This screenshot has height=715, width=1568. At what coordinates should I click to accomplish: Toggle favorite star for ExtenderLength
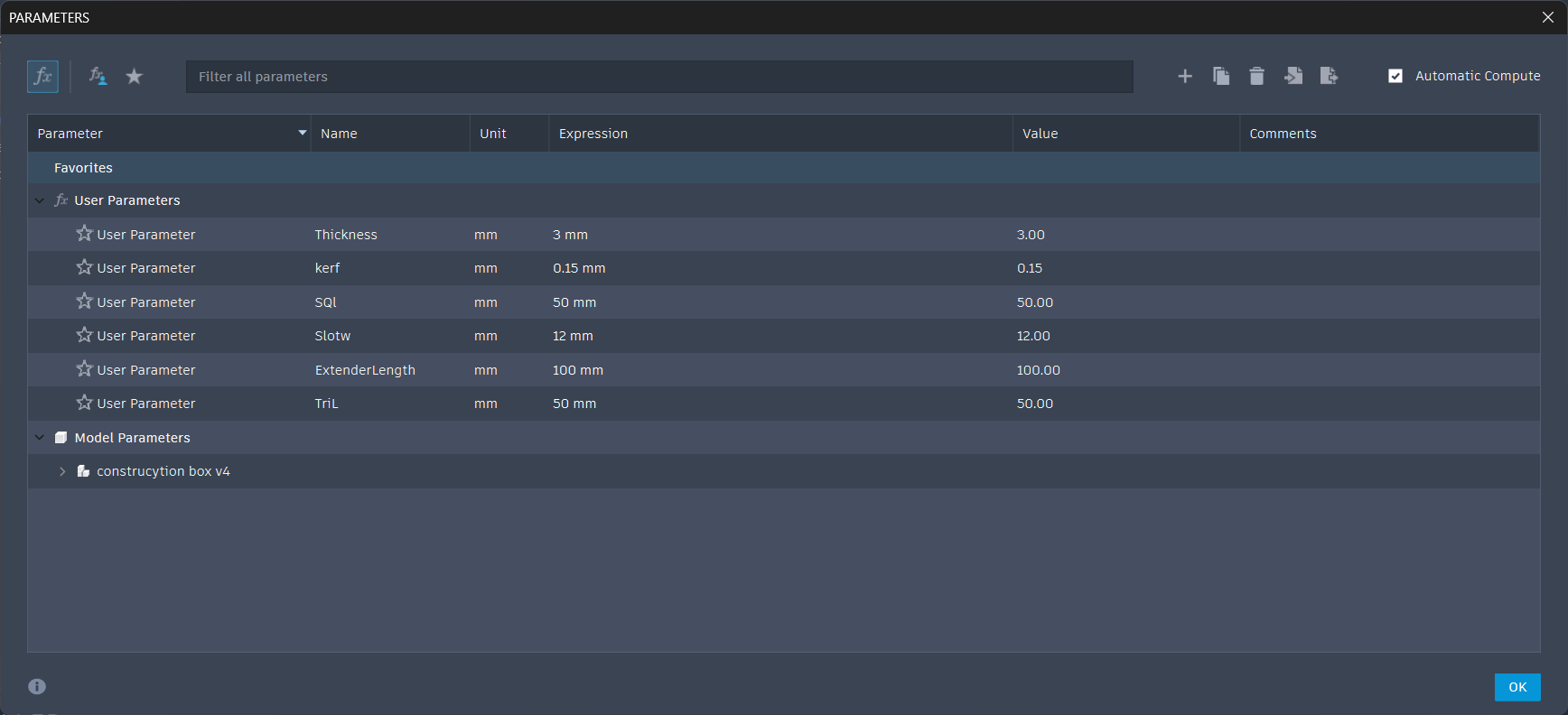[85, 369]
